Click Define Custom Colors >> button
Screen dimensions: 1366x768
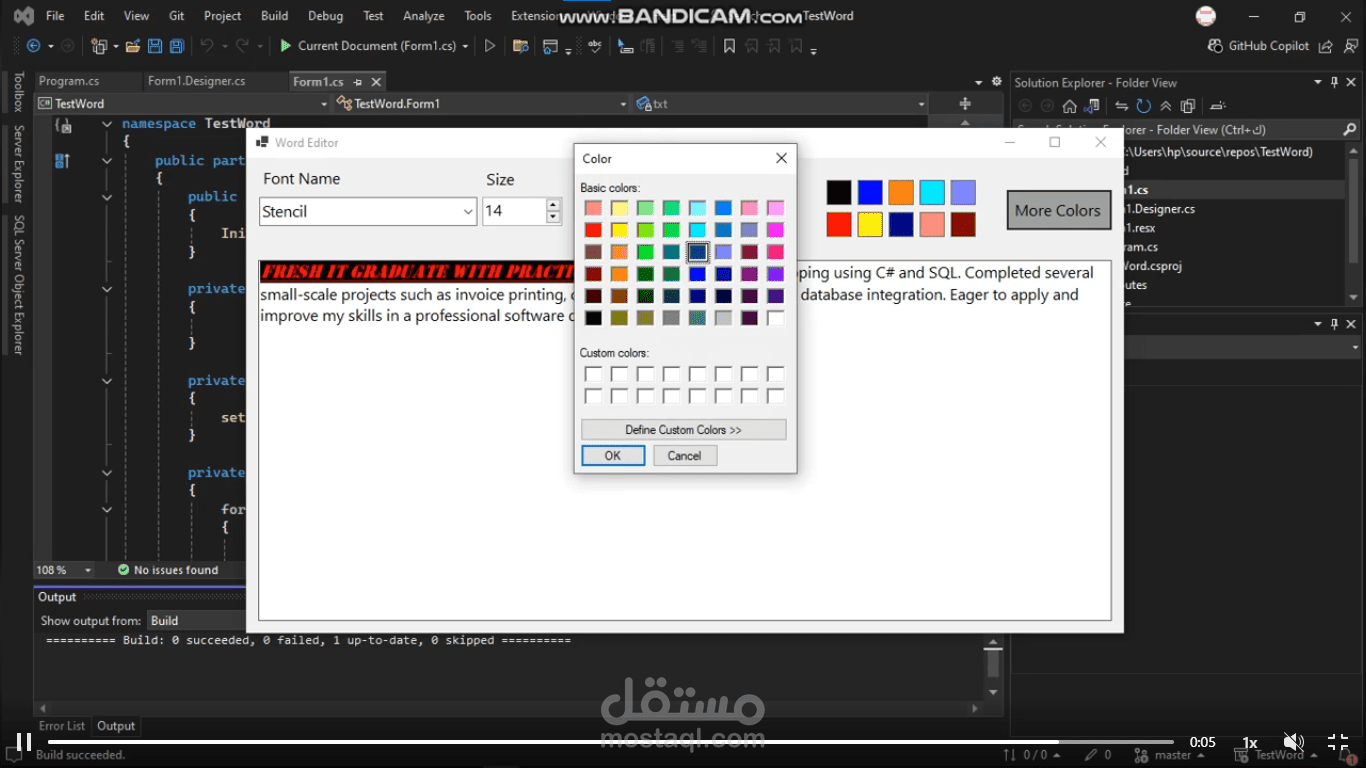[x=683, y=430]
